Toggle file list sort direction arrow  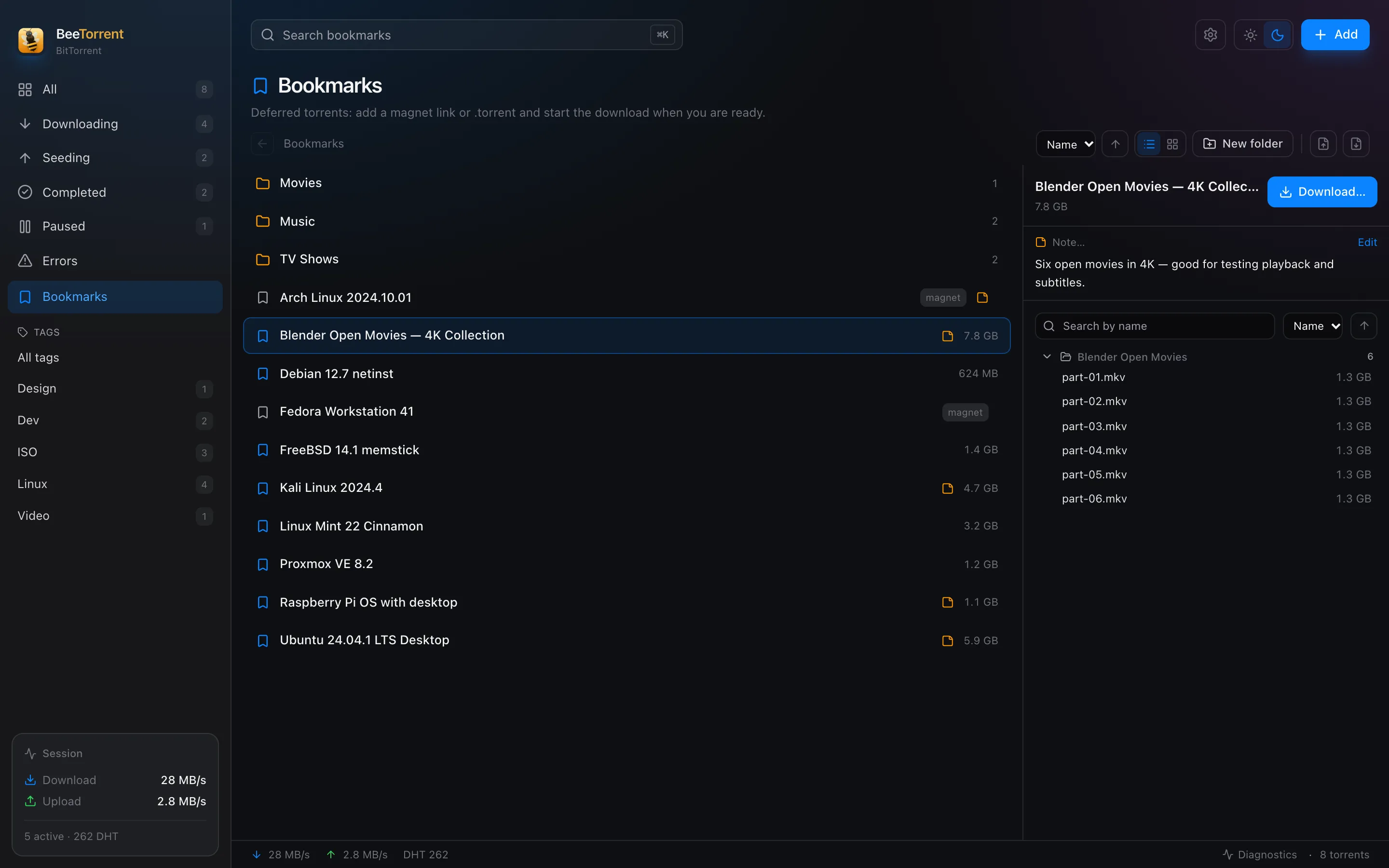(x=1364, y=326)
